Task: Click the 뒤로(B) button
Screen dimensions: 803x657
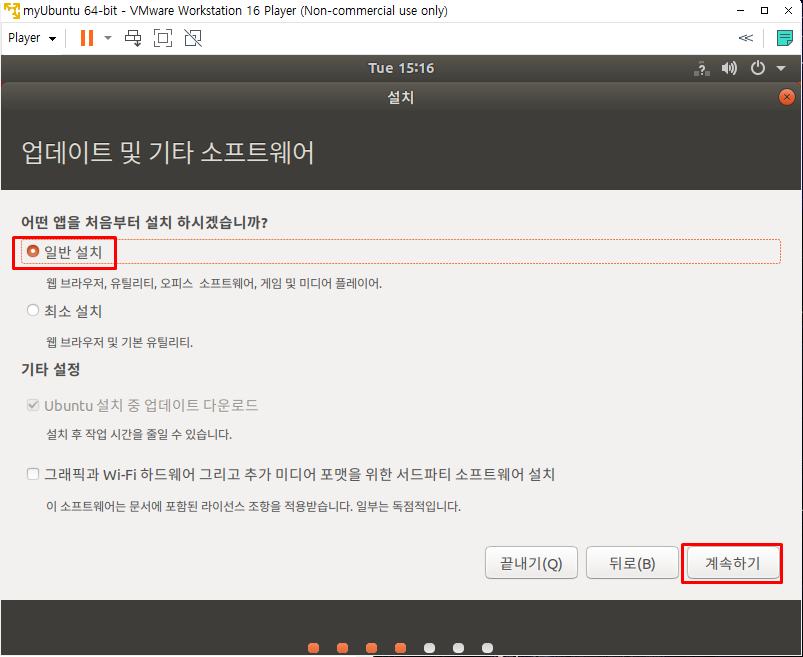Action: (632, 563)
